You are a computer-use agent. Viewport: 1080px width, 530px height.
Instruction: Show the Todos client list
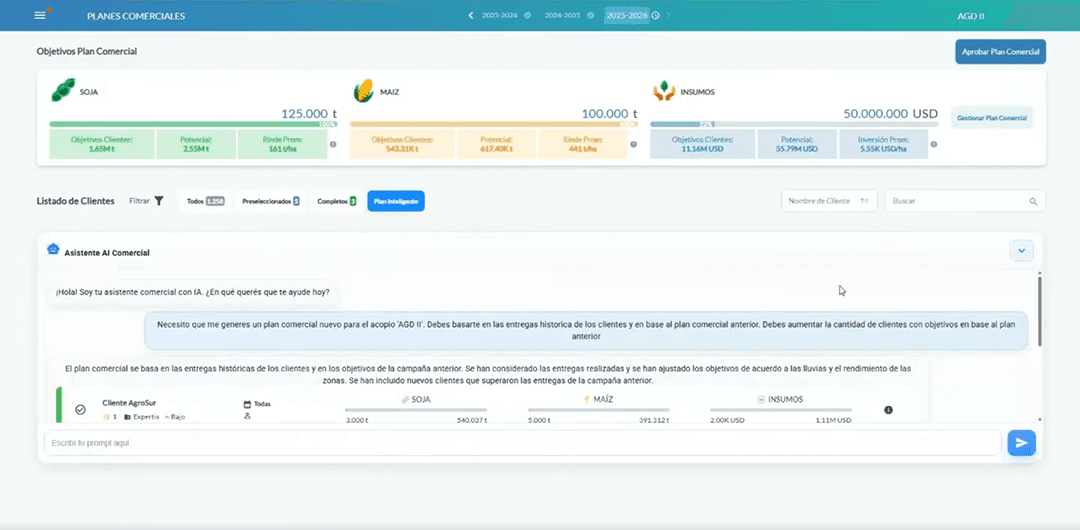point(206,201)
